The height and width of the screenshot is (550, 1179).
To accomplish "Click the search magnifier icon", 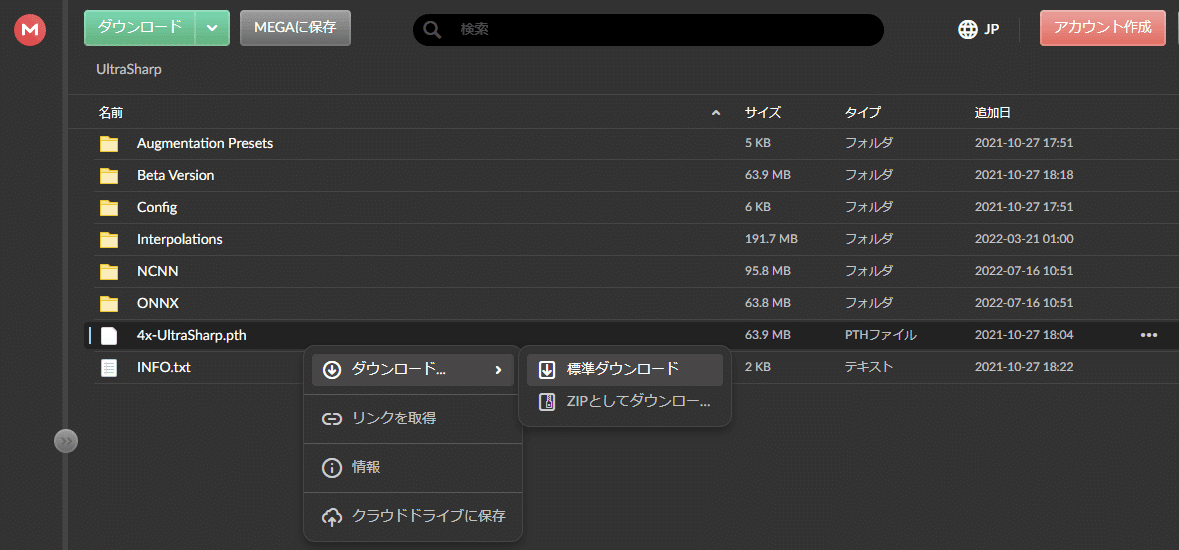I will coord(432,29).
